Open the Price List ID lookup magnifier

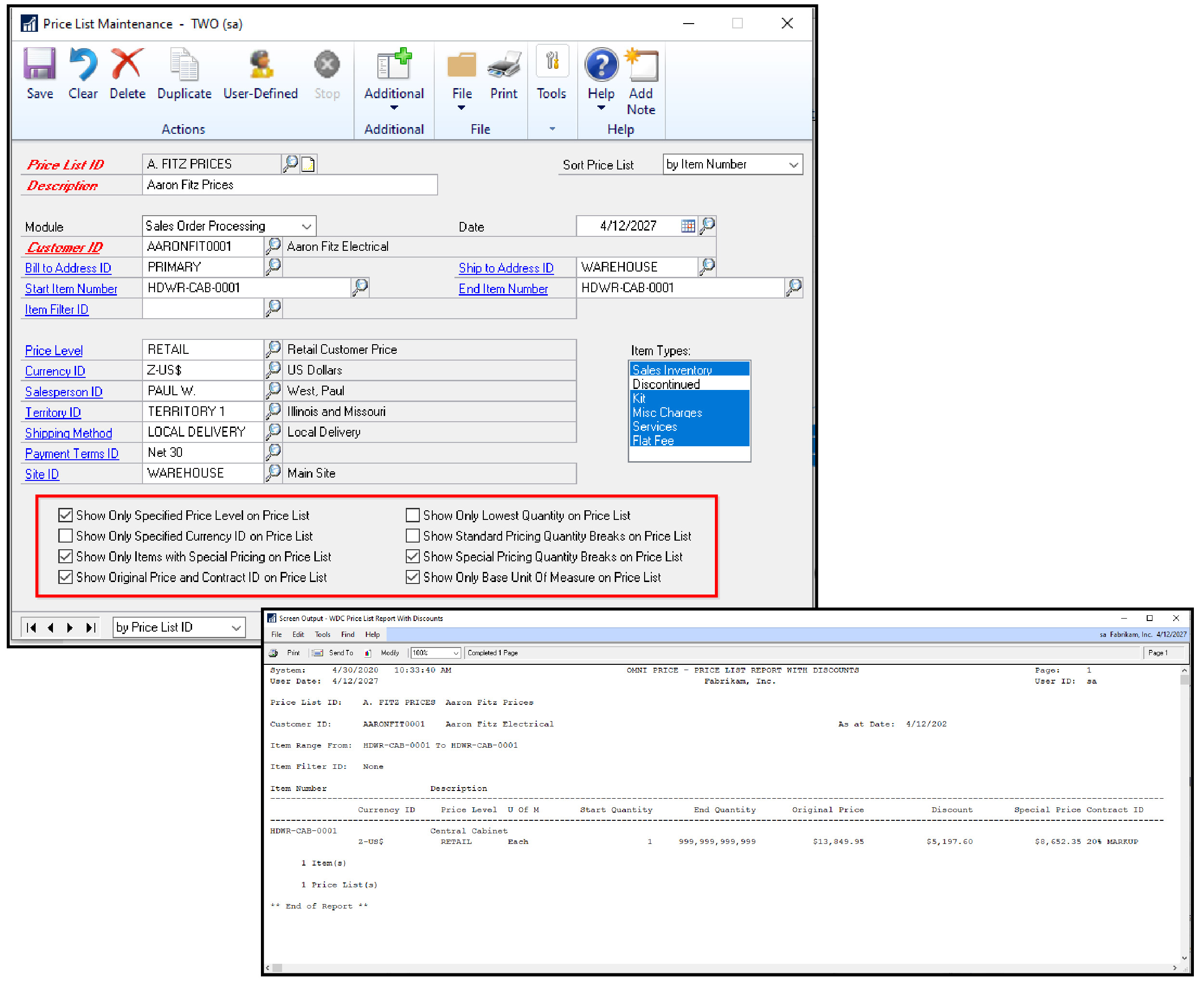(x=290, y=164)
